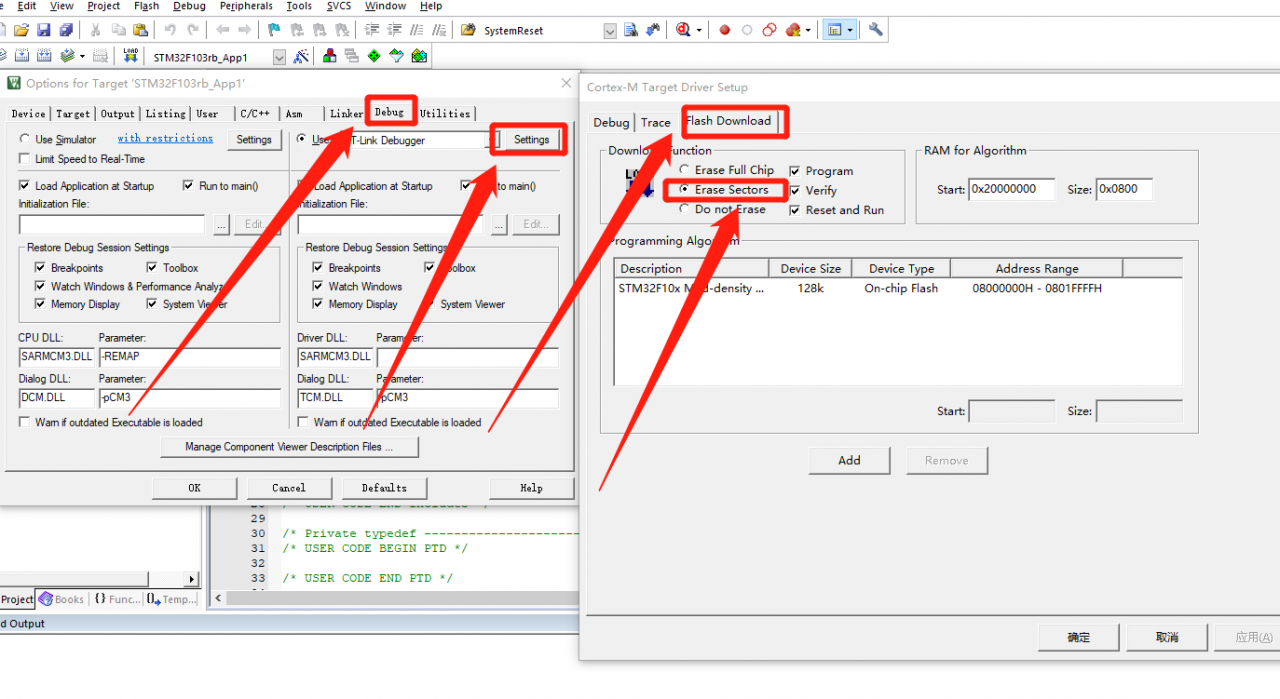Open Manage Run-Time Environment green diamond icon
1280x699 pixels.
[x=374, y=57]
